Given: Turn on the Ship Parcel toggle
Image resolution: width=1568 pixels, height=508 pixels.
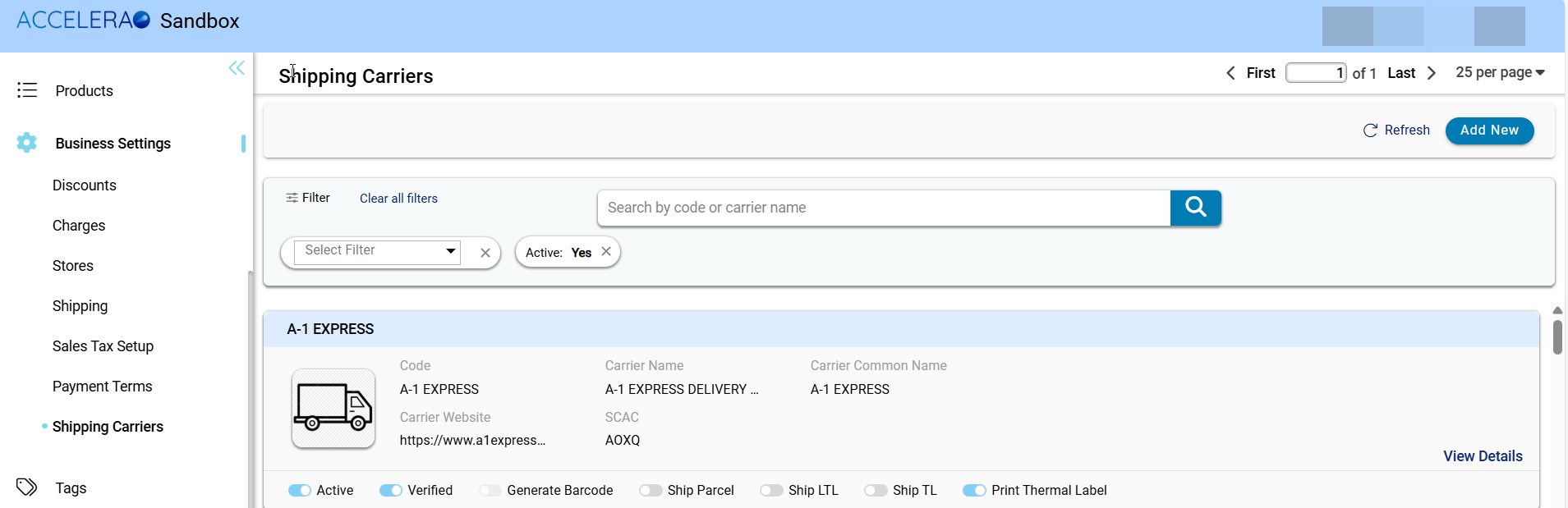Looking at the screenshot, I should coord(651,491).
